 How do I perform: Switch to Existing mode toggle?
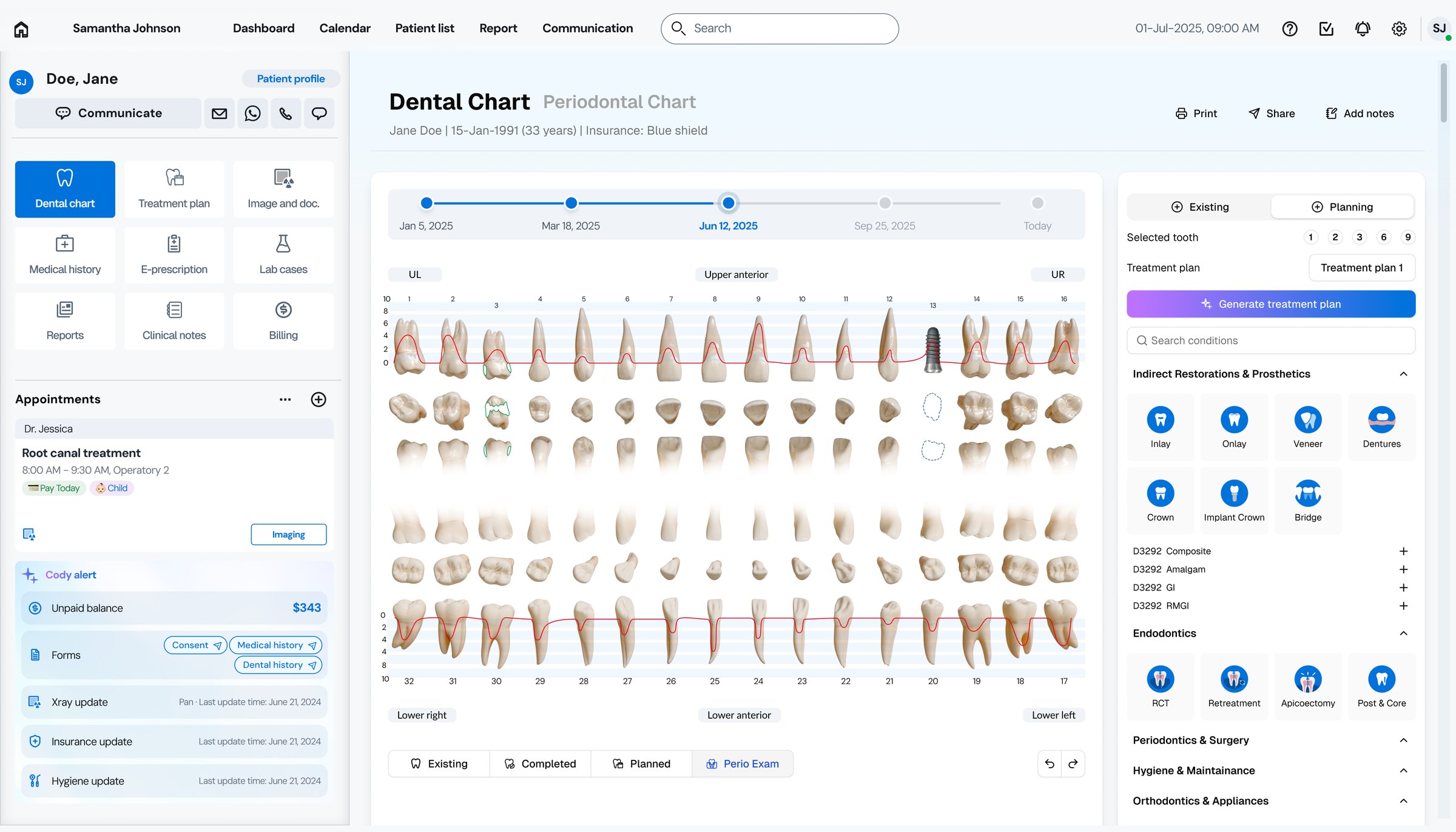coord(1199,207)
